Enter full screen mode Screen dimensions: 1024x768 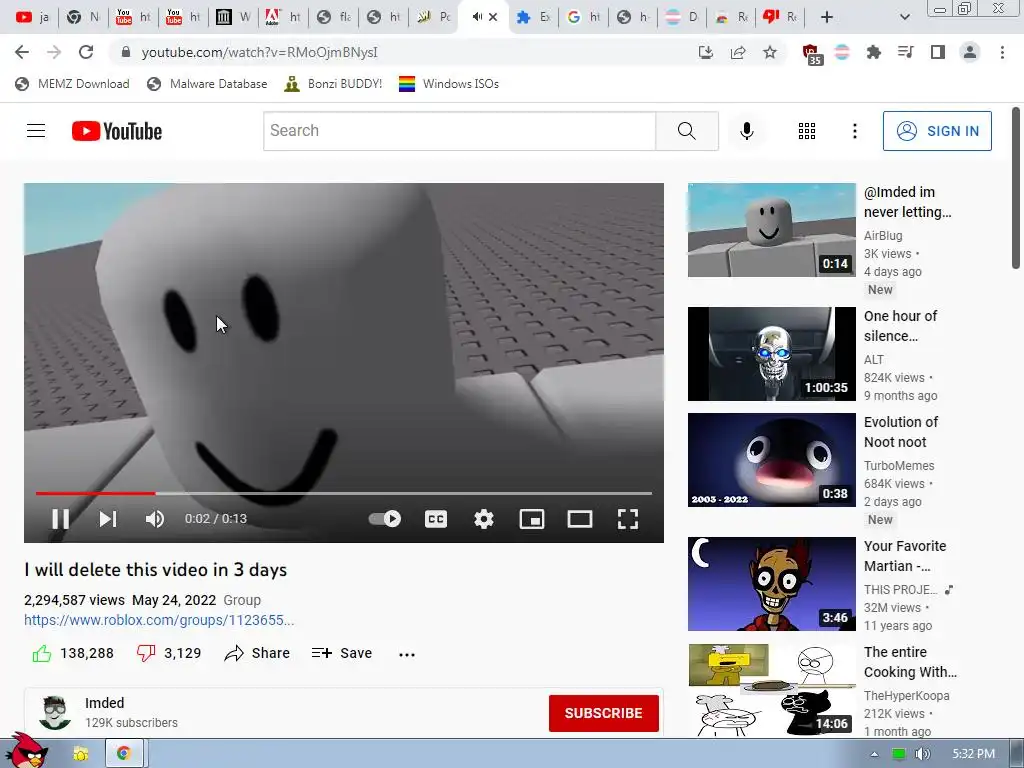(628, 519)
